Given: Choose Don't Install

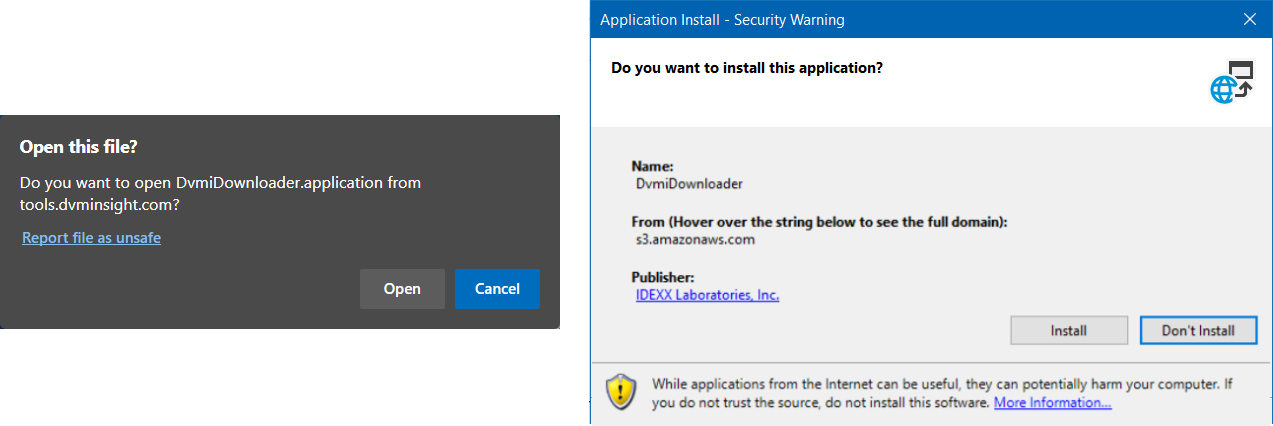Looking at the screenshot, I should coord(1198,330).
